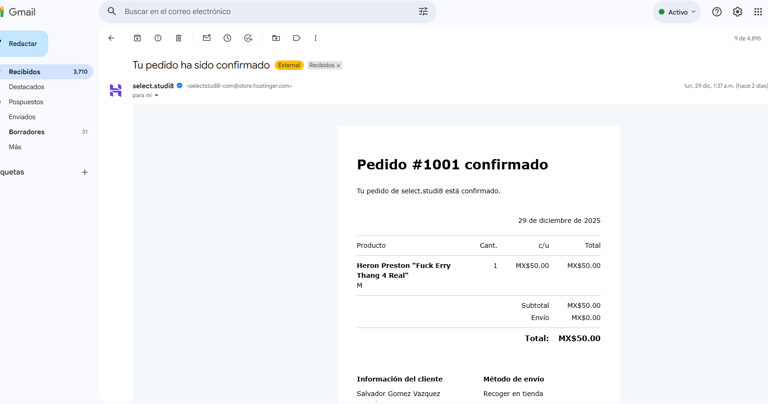
Task: Create new label with plus icon
Action: pyautogui.click(x=85, y=172)
